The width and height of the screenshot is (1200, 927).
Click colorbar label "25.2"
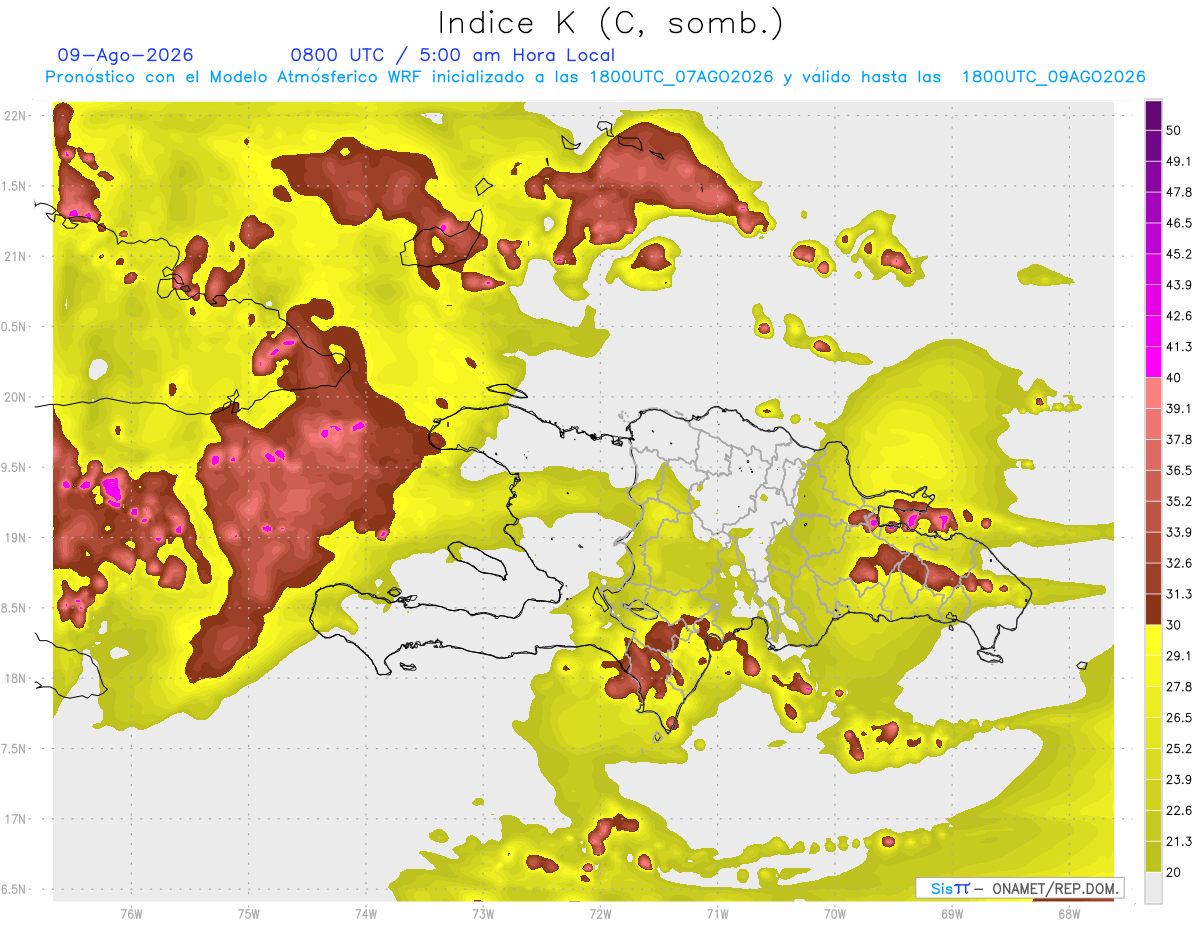(x=1179, y=748)
